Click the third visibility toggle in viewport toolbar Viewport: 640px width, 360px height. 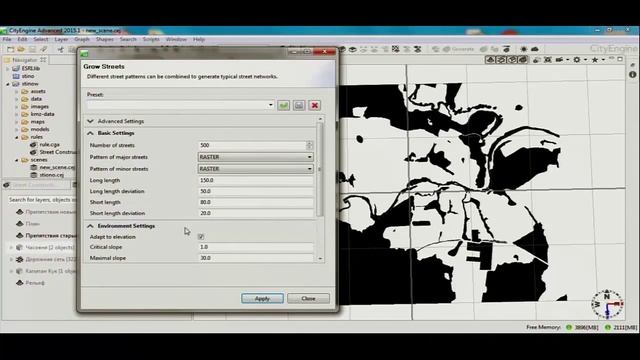512,60
